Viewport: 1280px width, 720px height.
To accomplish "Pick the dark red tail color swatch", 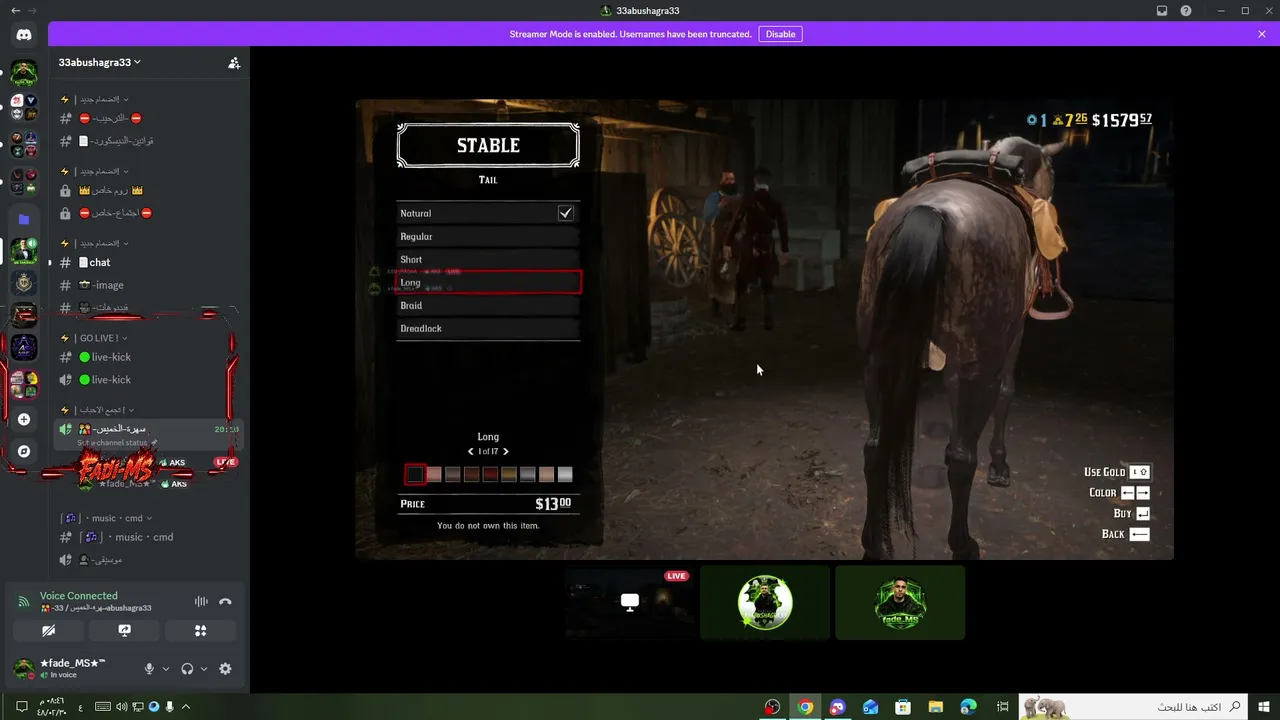I will (x=490, y=474).
